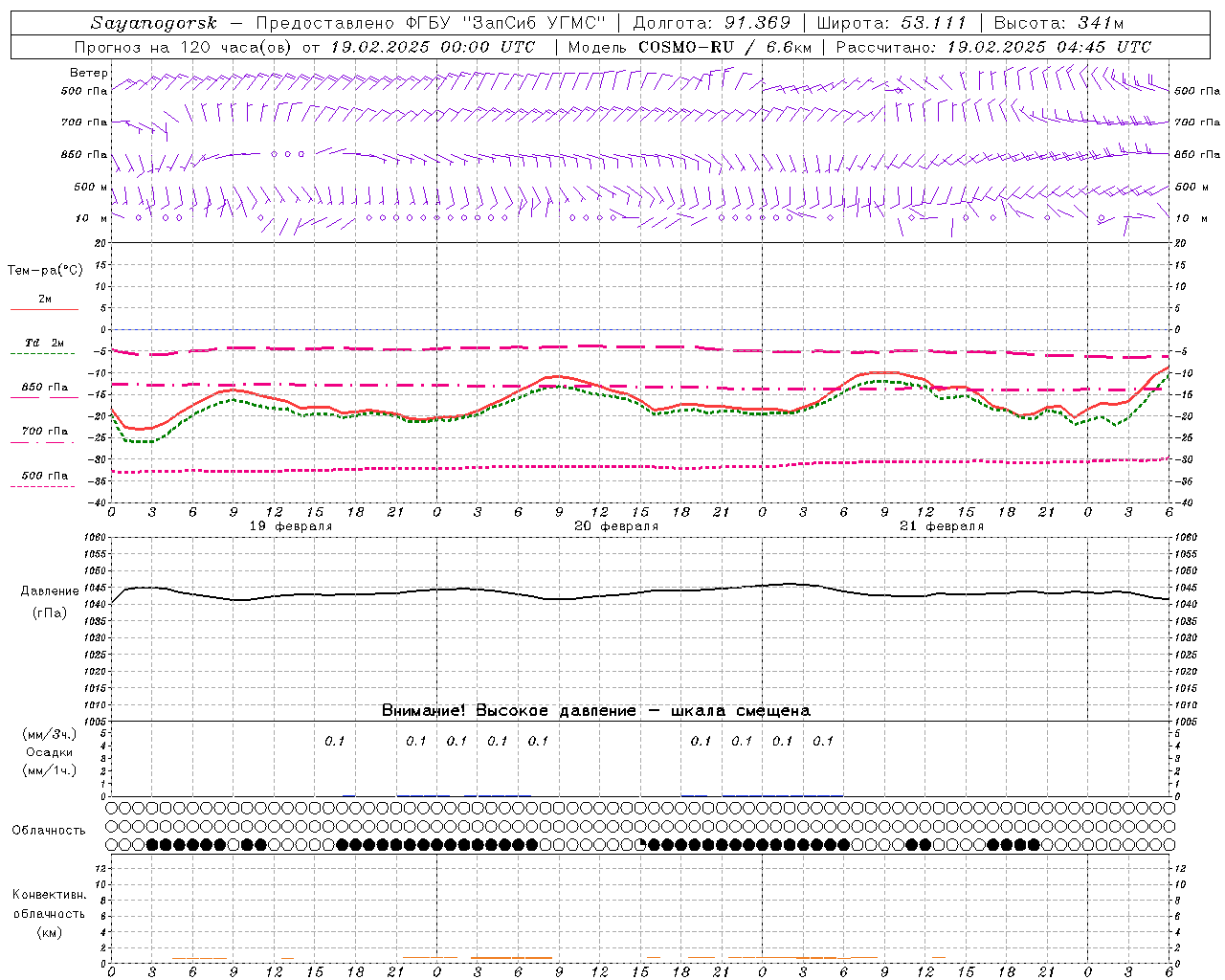Click the '21 февраля' date label
The height and width of the screenshot is (980, 1225).
(942, 526)
